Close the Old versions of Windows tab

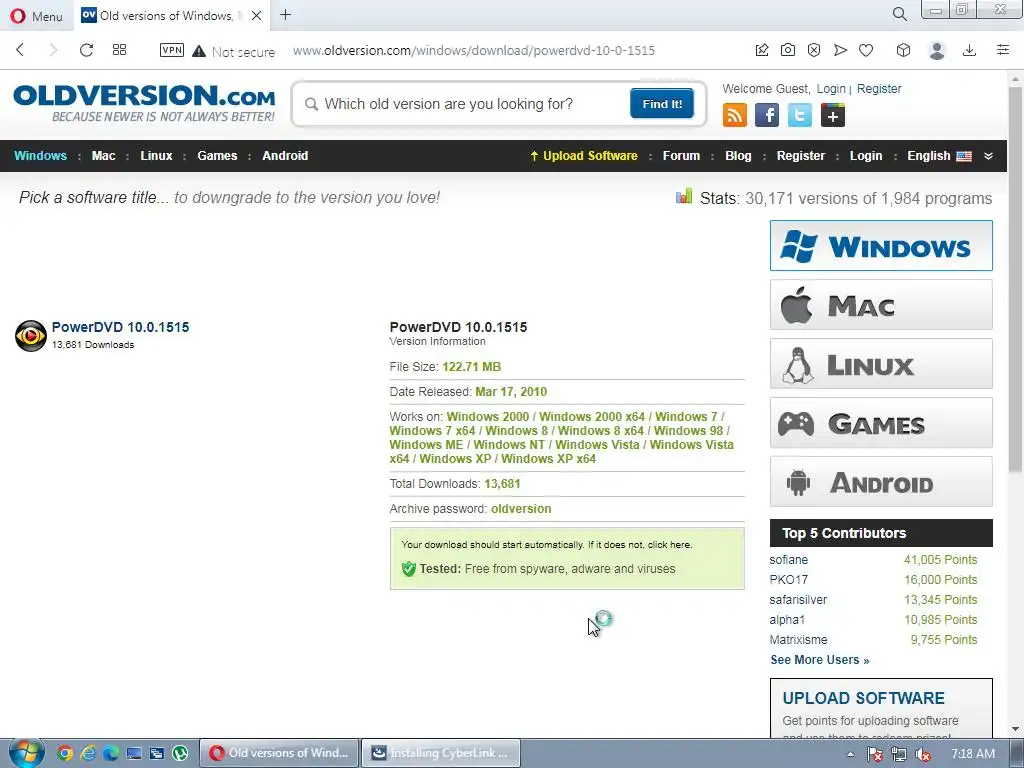pos(257,16)
